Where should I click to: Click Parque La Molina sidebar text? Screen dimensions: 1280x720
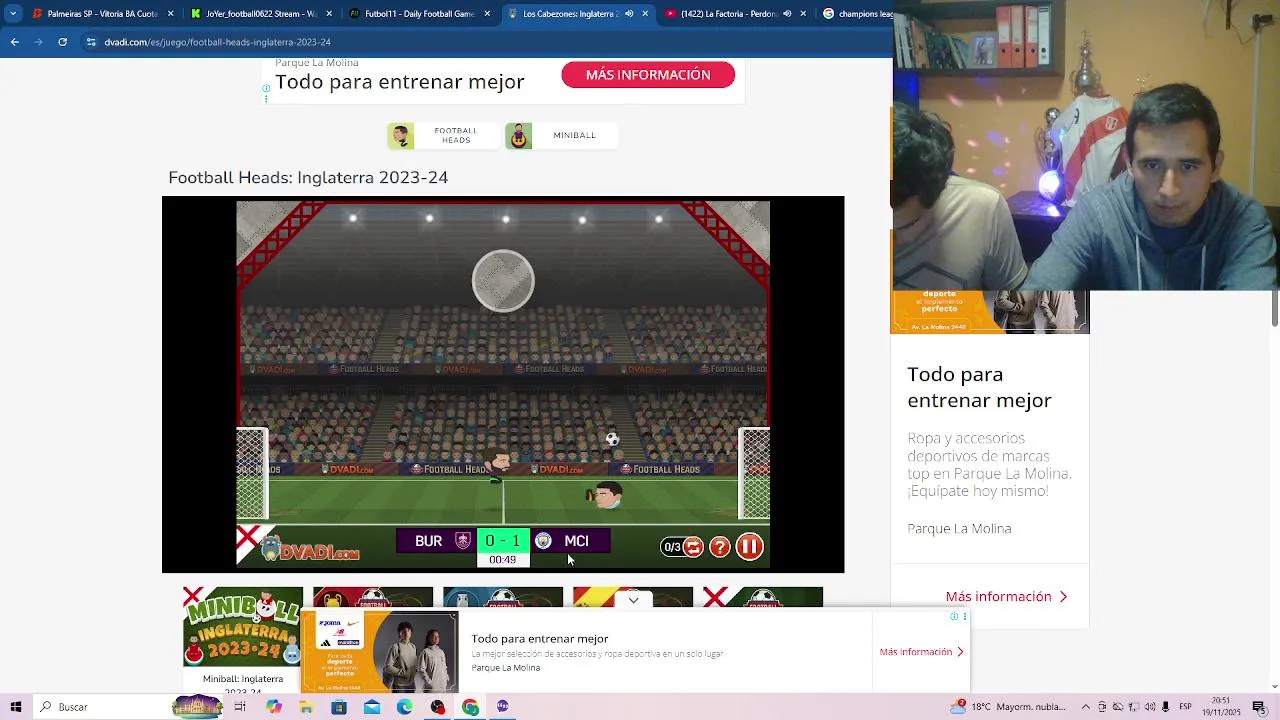[959, 529]
